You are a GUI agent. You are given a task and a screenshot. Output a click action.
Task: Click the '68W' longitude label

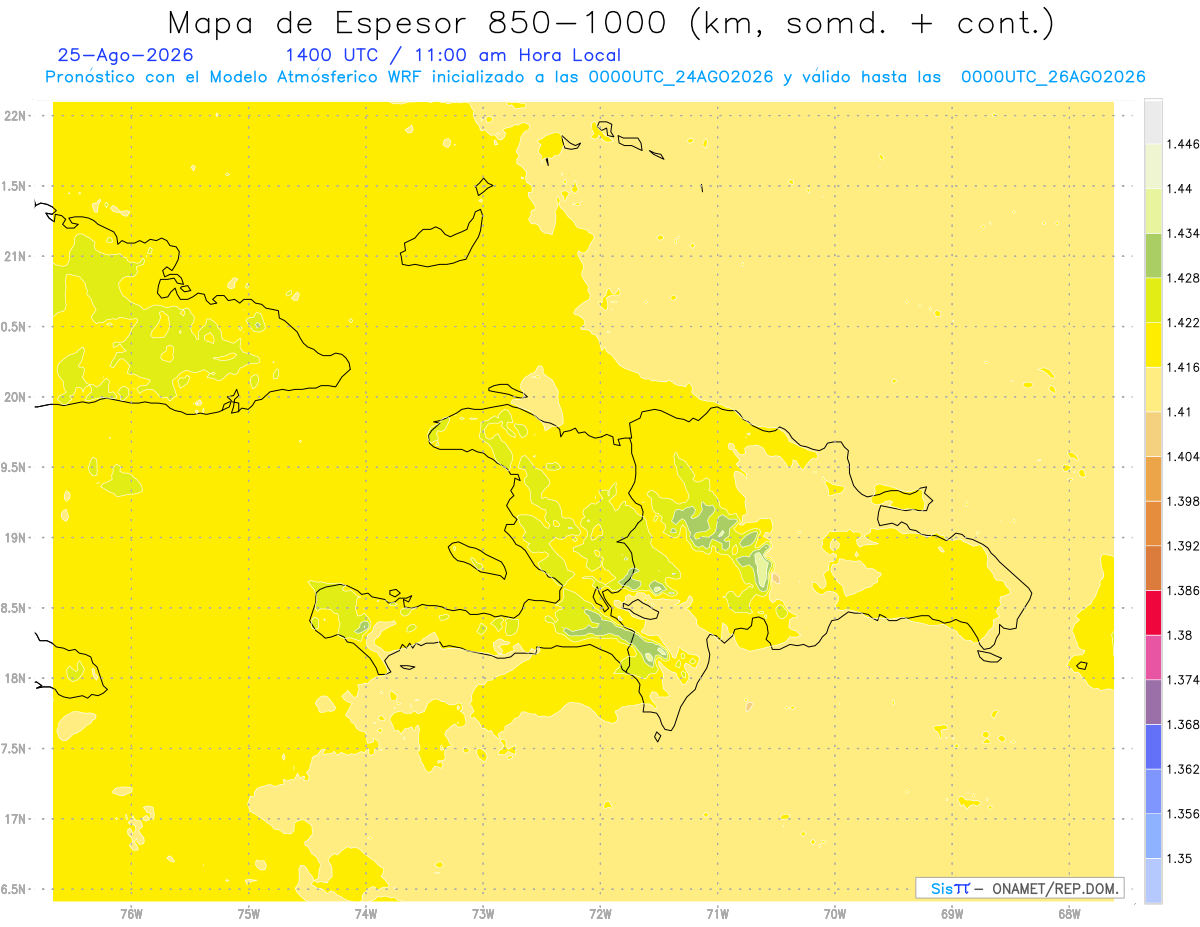click(x=1069, y=914)
